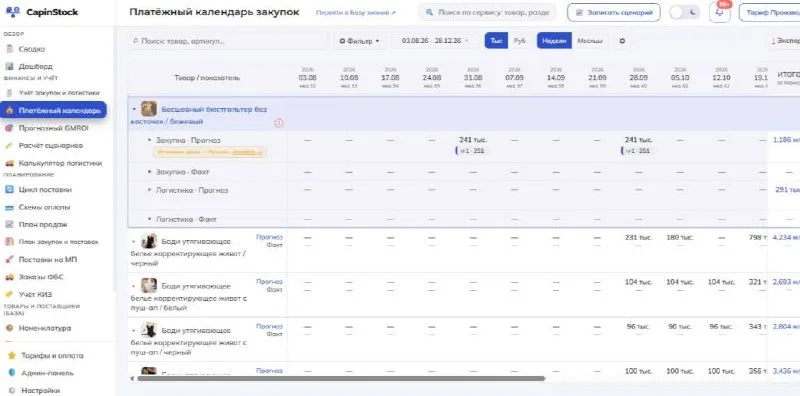This screenshot has height=396, width=800.
Task: Click red warning icon on бюстгальтер row
Action: pyautogui.click(x=279, y=123)
